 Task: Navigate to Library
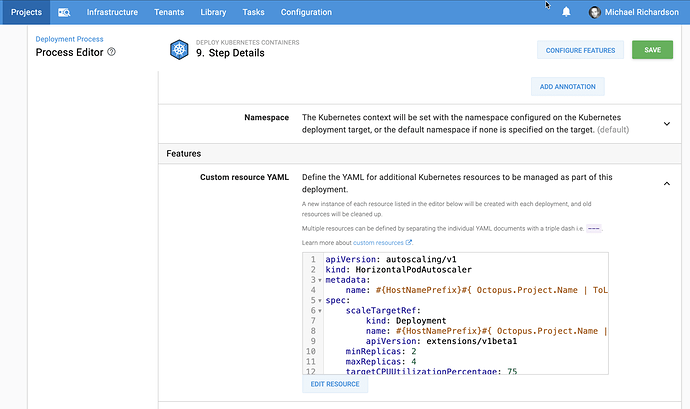click(213, 12)
